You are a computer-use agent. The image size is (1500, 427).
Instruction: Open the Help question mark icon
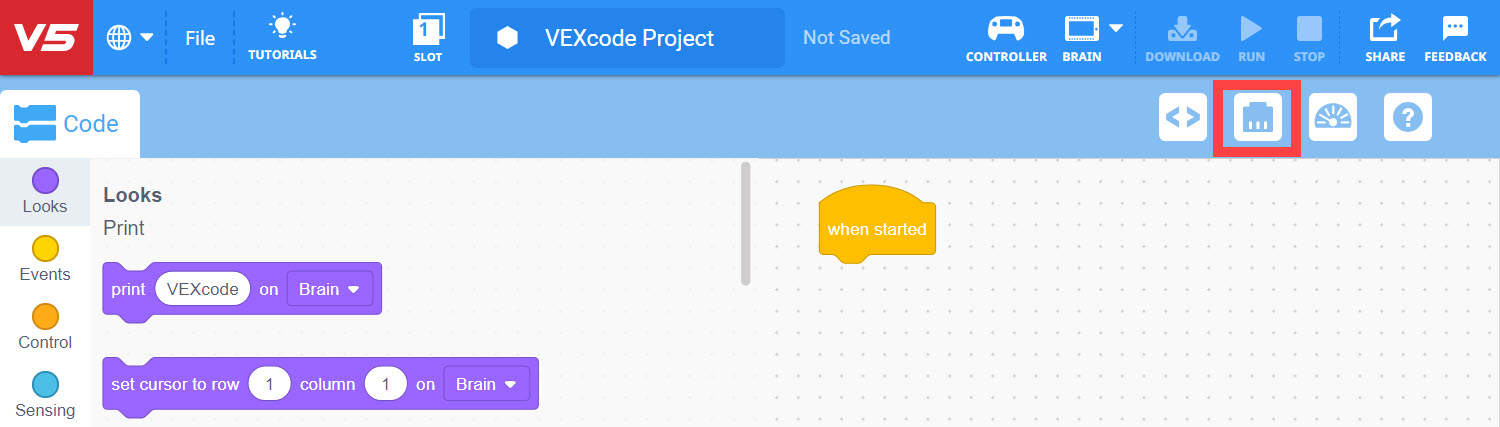coord(1408,117)
